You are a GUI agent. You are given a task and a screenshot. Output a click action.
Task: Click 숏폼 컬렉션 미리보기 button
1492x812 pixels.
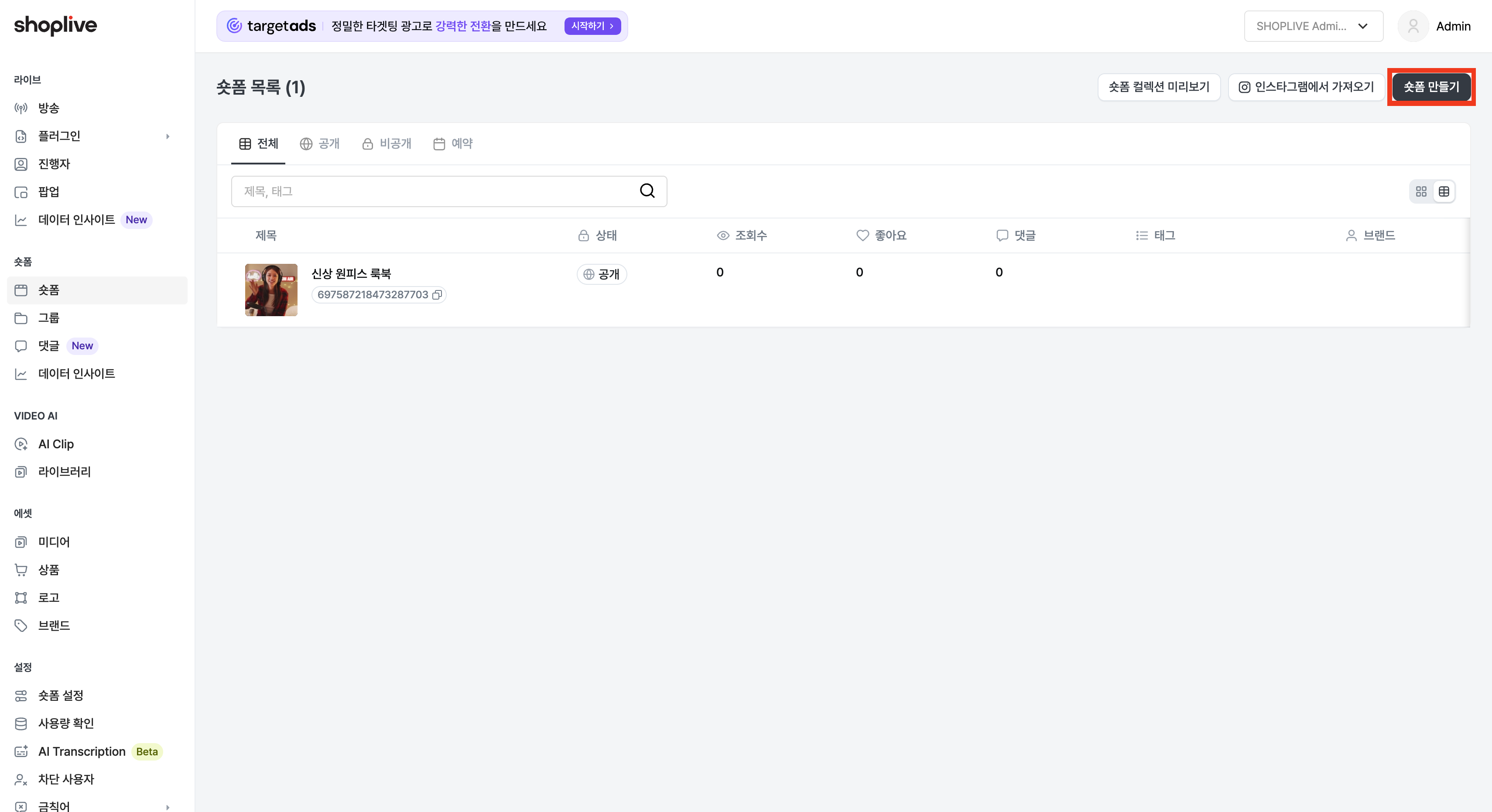pyautogui.click(x=1158, y=87)
